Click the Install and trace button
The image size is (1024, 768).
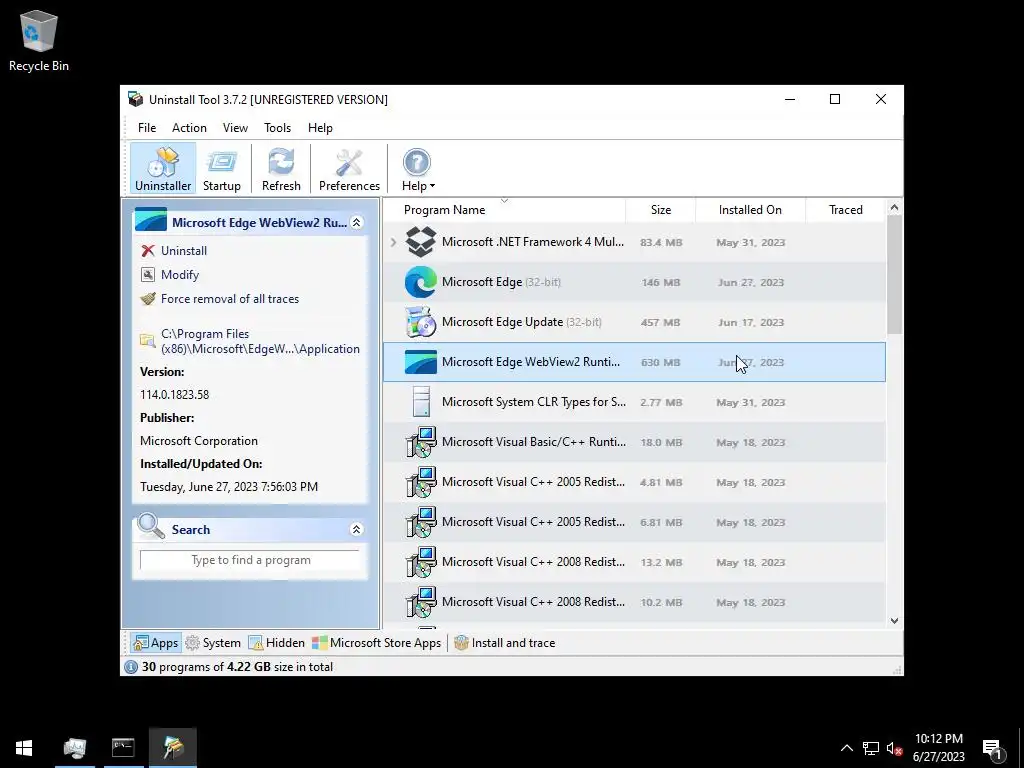click(505, 643)
